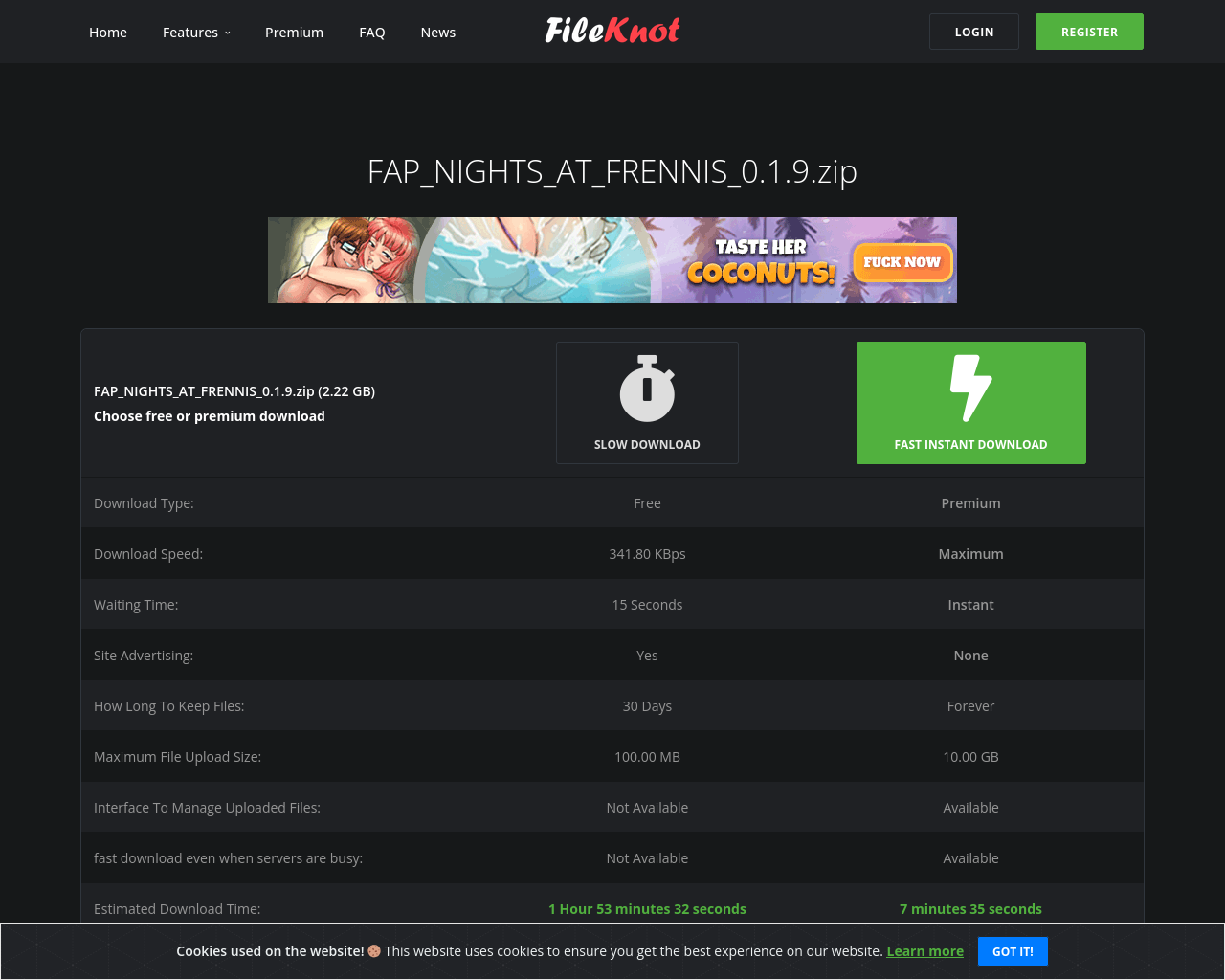1225x980 pixels.
Task: Click the cookie emoji in the notice
Action: [x=374, y=951]
